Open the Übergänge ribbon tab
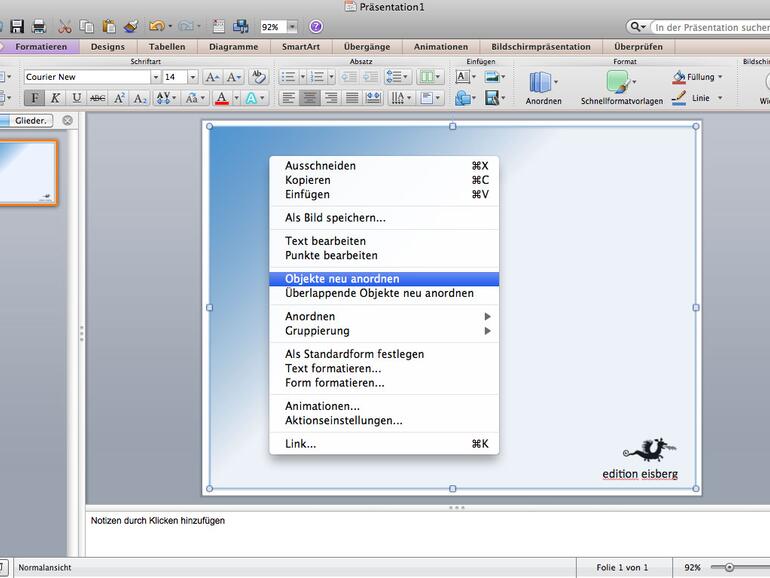The width and height of the screenshot is (770, 578). [x=367, y=47]
